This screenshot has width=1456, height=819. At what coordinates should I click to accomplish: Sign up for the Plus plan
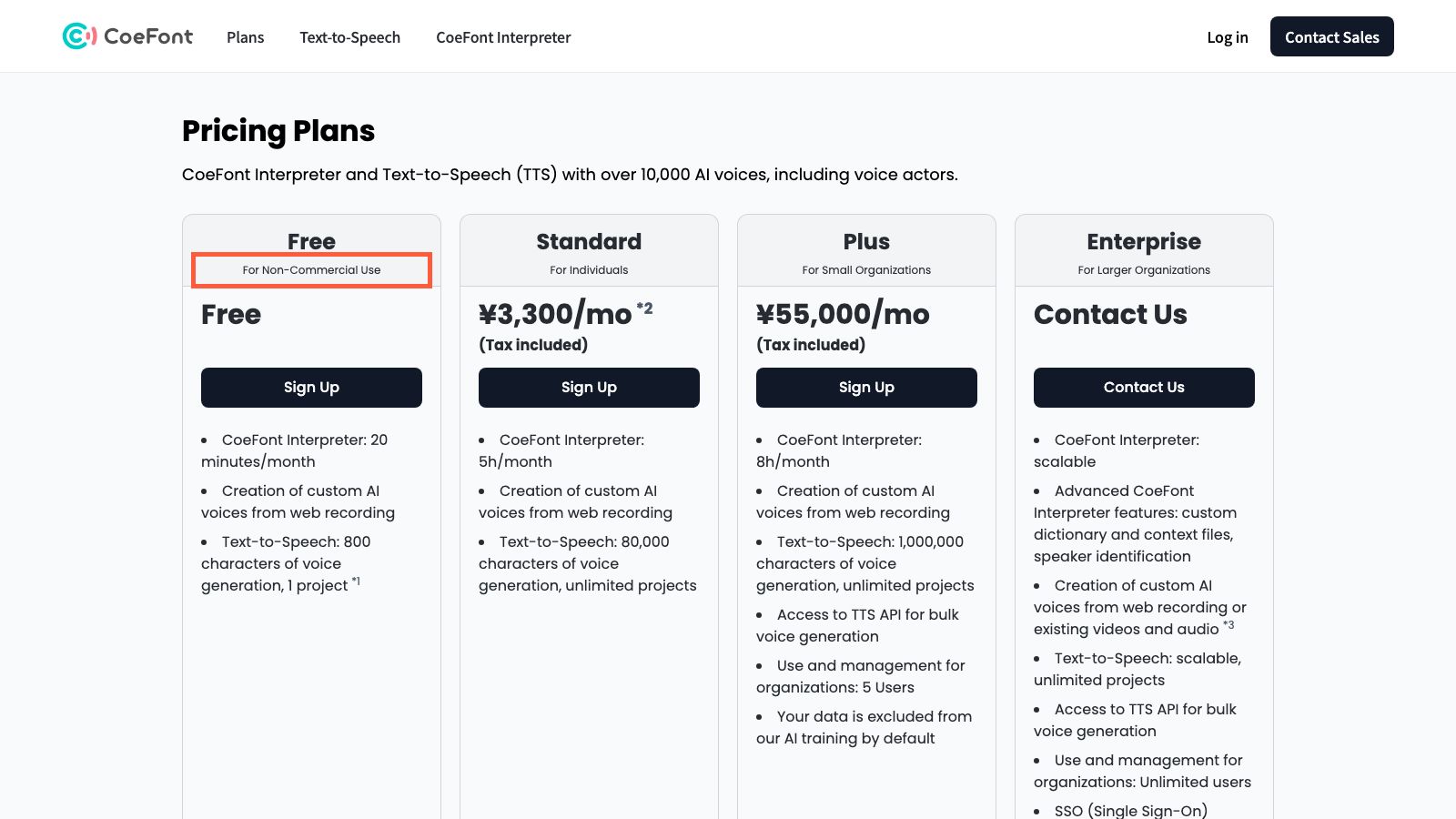pyautogui.click(x=866, y=388)
